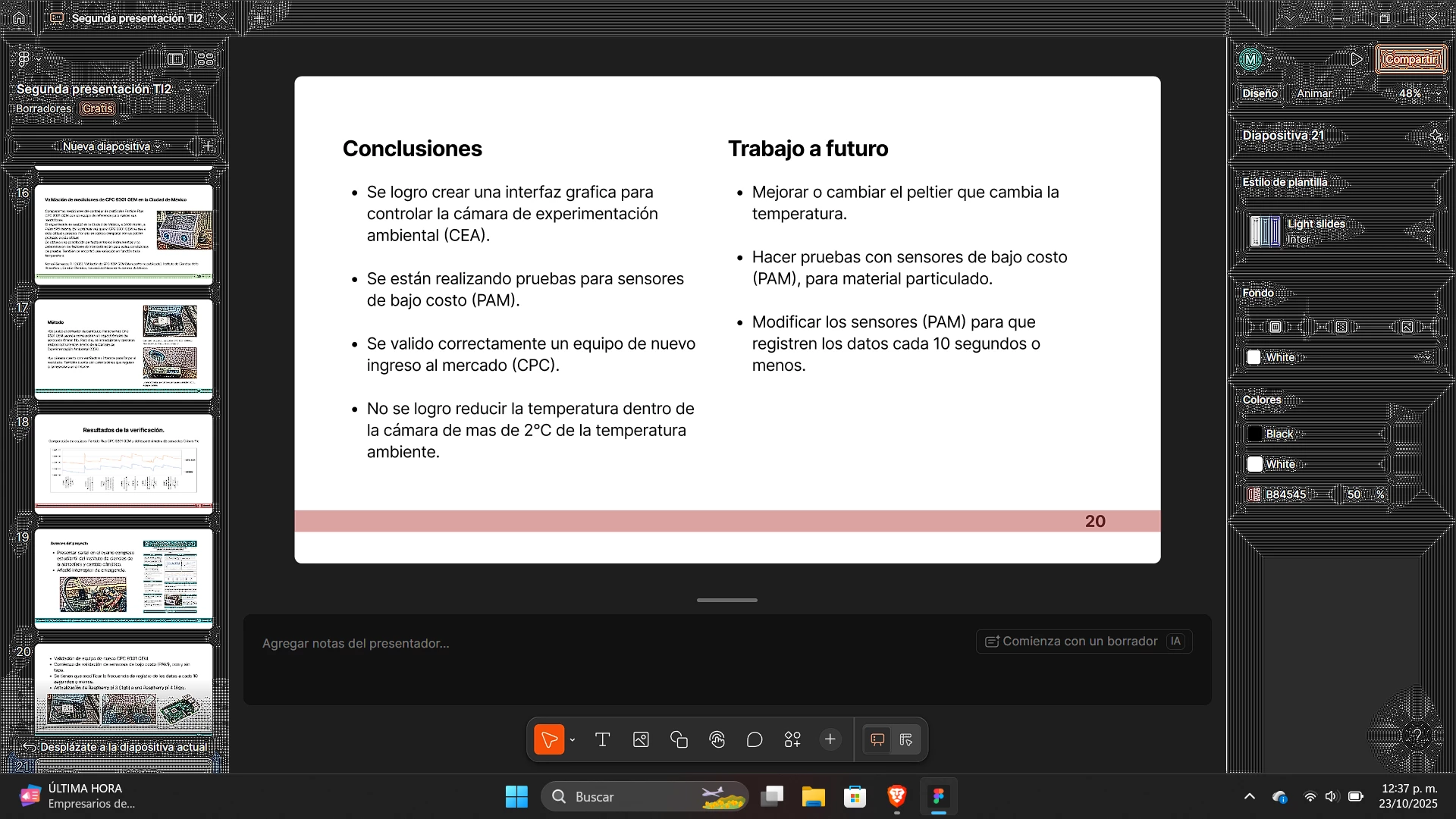This screenshot has height=819, width=1456.
Task: Switch to design mode toggle
Action: [x=906, y=739]
